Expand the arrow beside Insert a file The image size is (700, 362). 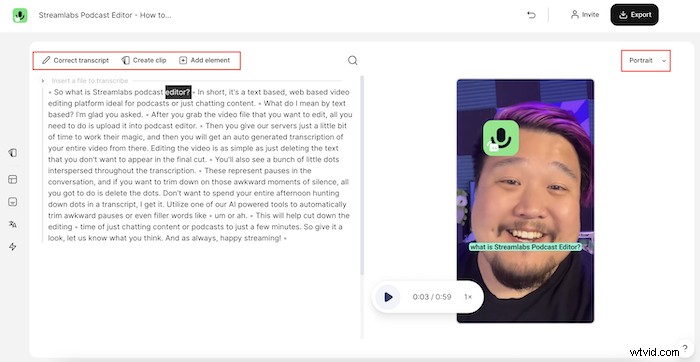43,81
